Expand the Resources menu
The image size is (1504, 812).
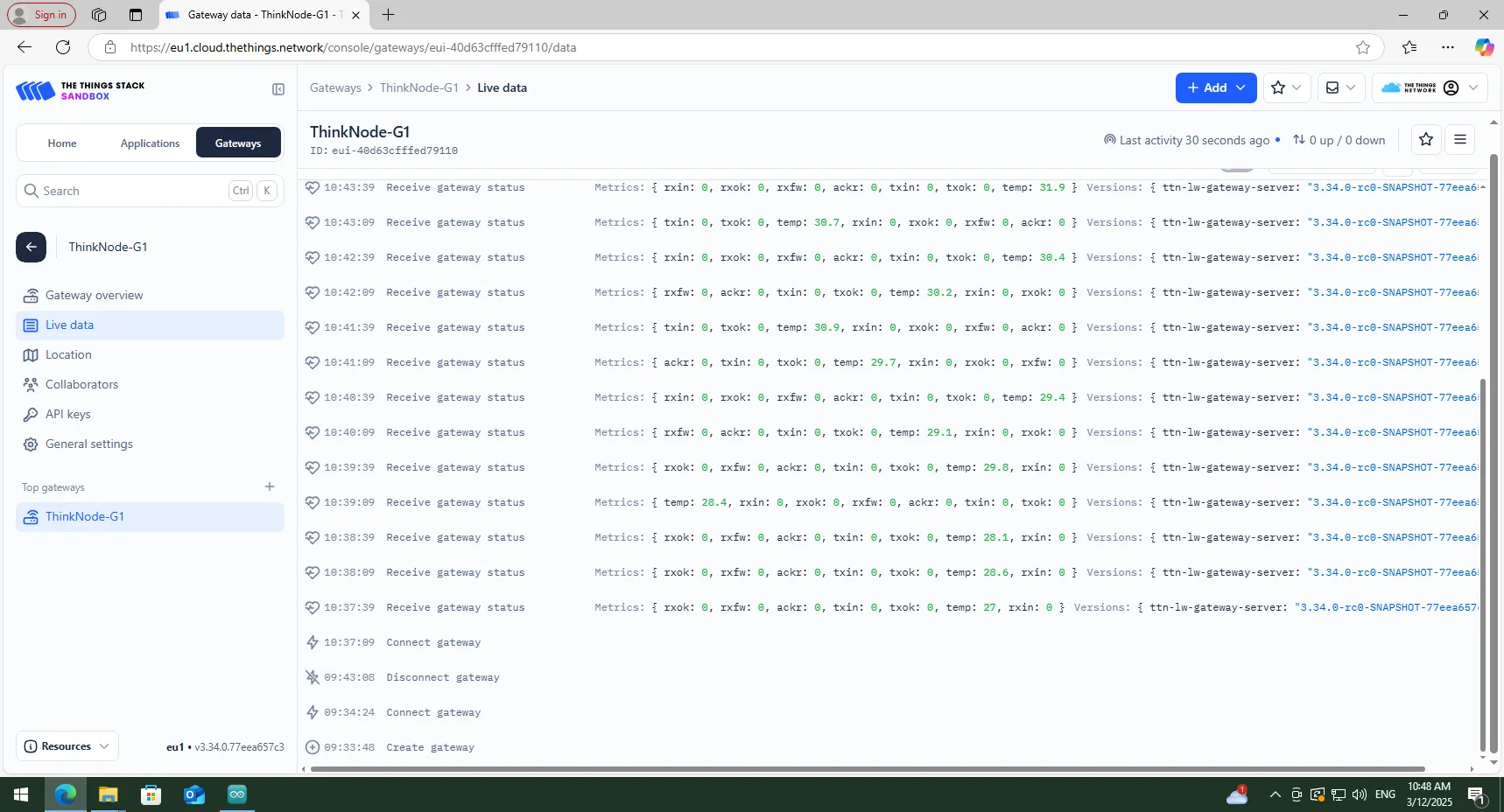point(67,746)
